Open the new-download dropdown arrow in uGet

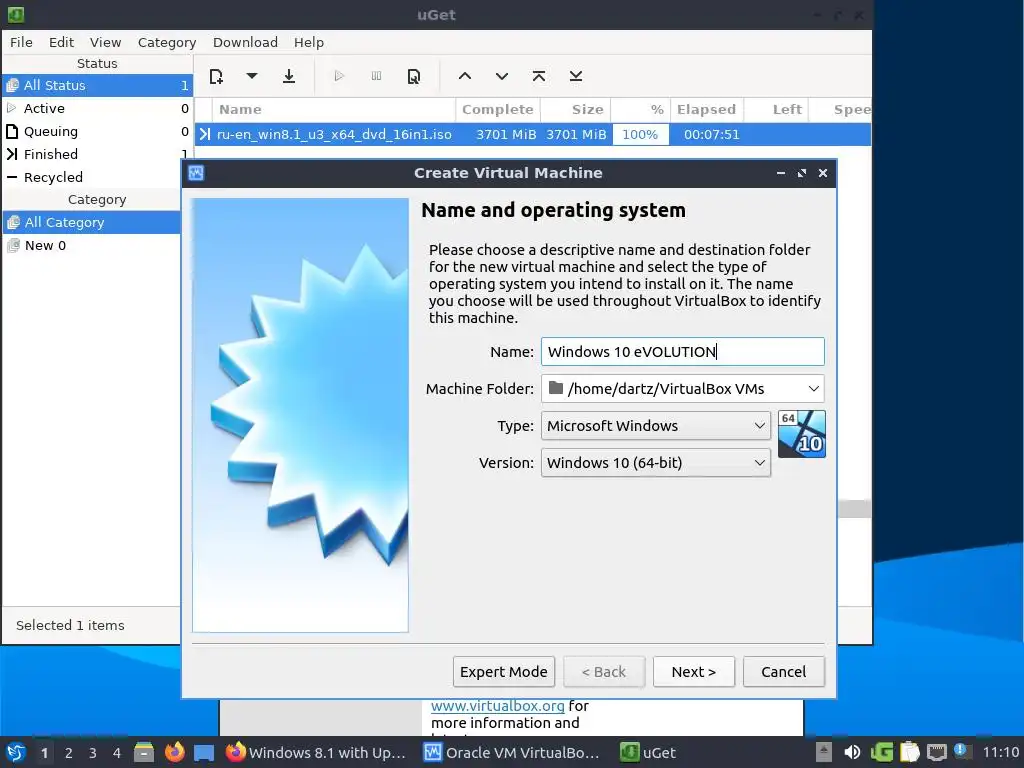251,76
